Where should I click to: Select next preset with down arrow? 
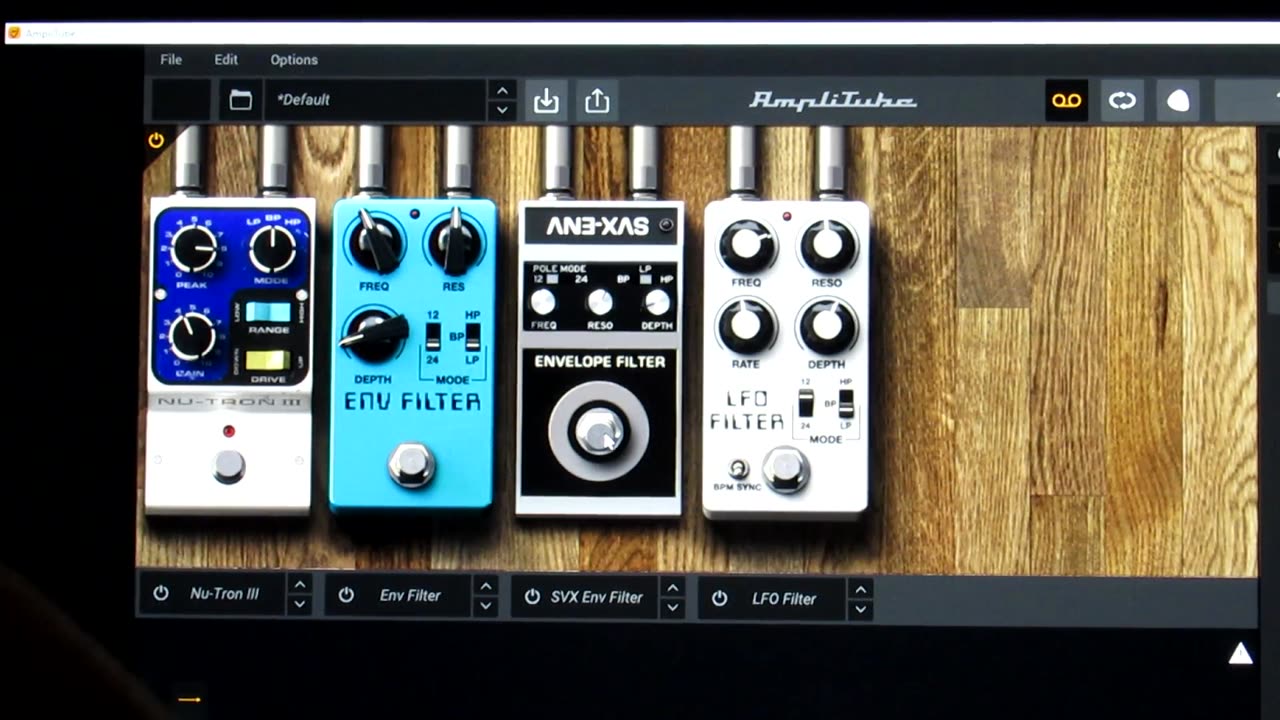click(502, 110)
